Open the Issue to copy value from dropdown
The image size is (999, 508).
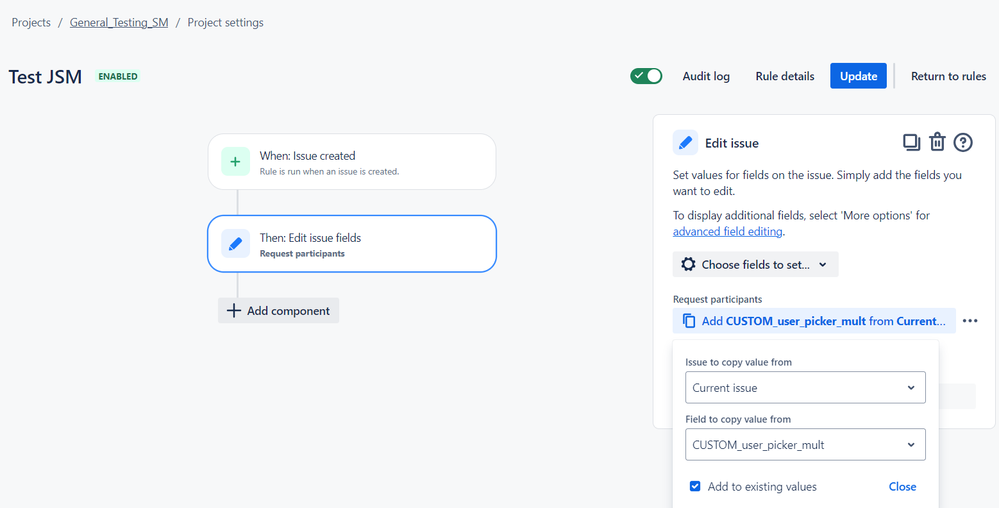tap(805, 388)
